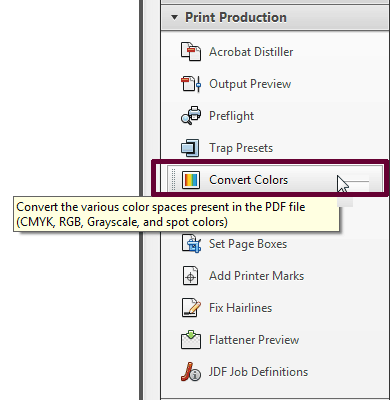The height and width of the screenshot is (400, 390).
Task: Select the Trap Presets icon
Action: tap(190, 148)
